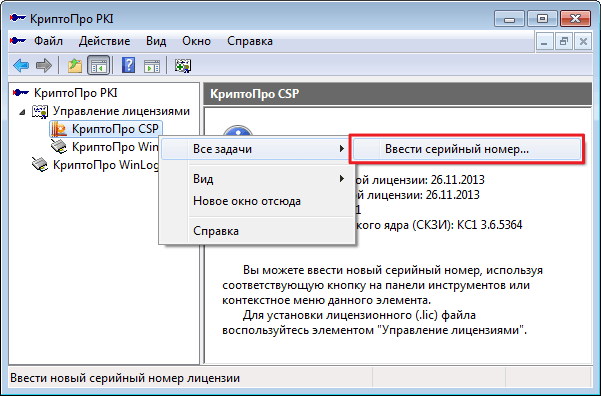Select Все задачи in context menu
The image size is (601, 396).
pyautogui.click(x=256, y=149)
